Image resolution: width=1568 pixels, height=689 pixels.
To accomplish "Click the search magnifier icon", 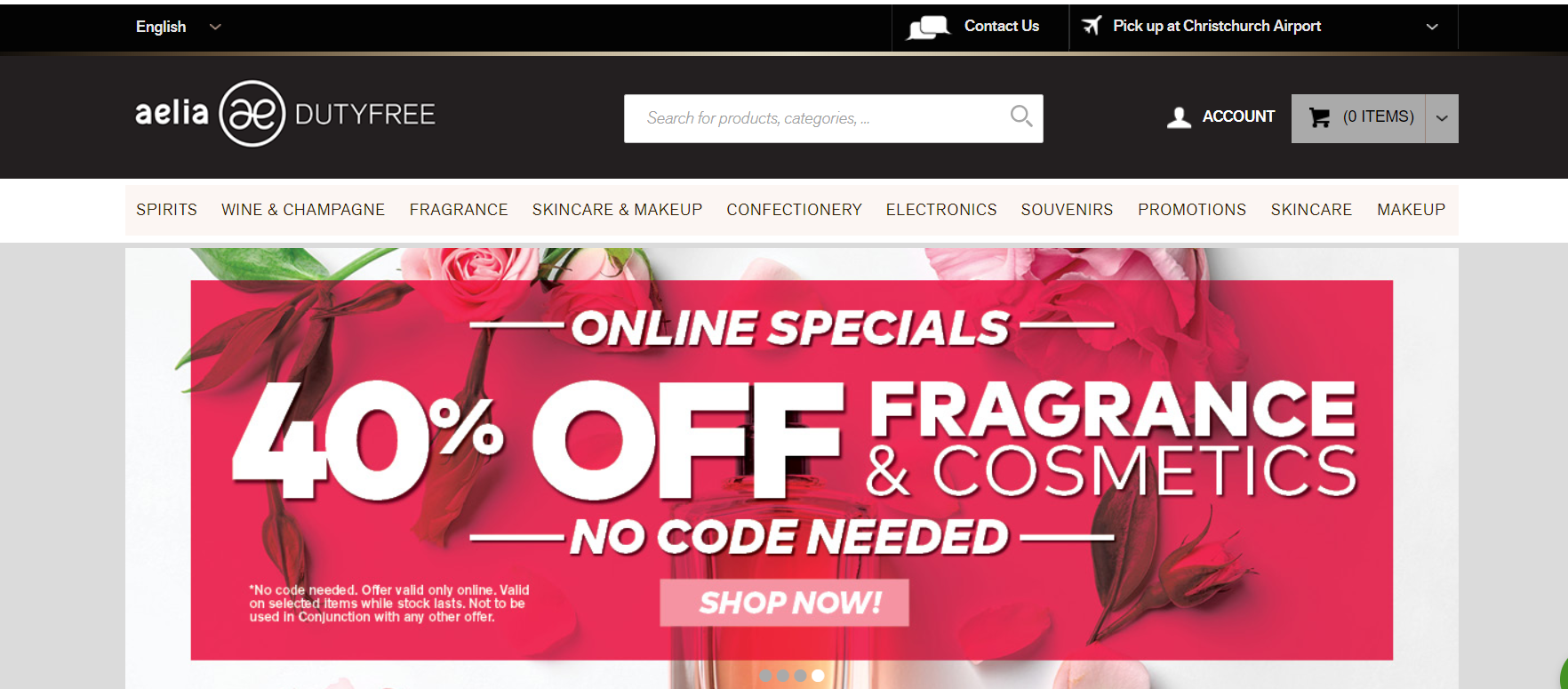I will coord(1021,116).
